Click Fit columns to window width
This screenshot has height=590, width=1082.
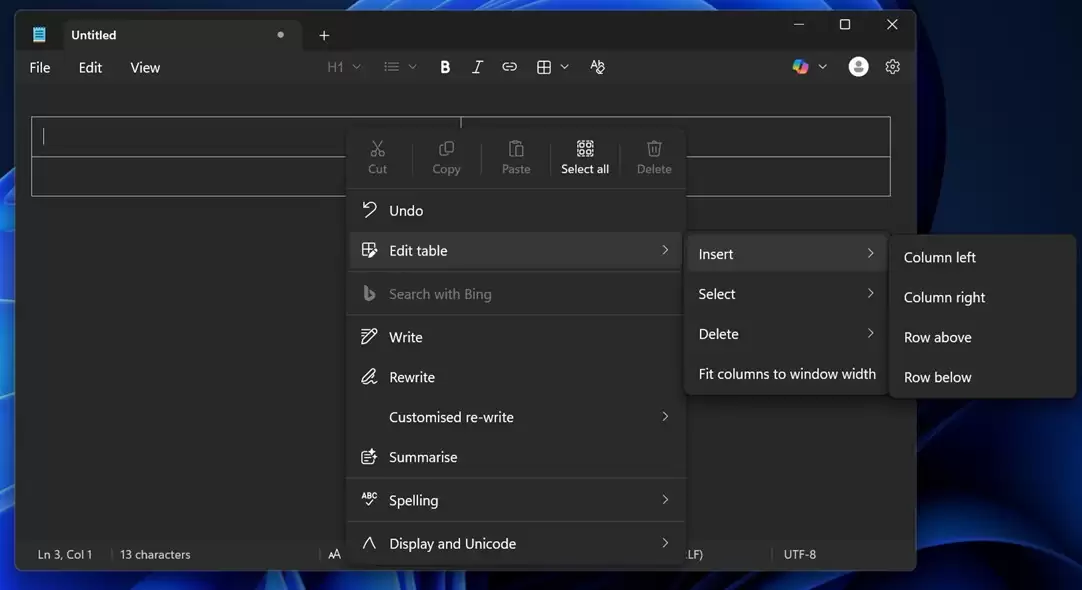tap(786, 373)
